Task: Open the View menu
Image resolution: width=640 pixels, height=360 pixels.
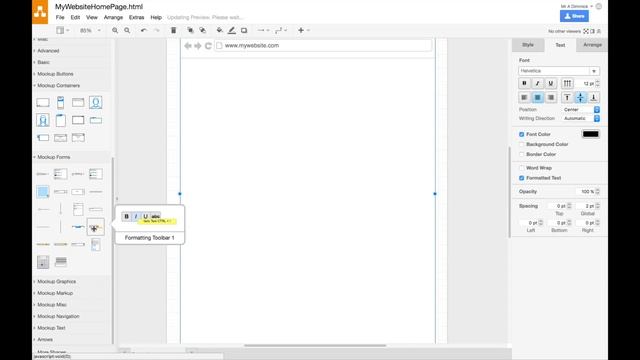Action: pos(92,18)
